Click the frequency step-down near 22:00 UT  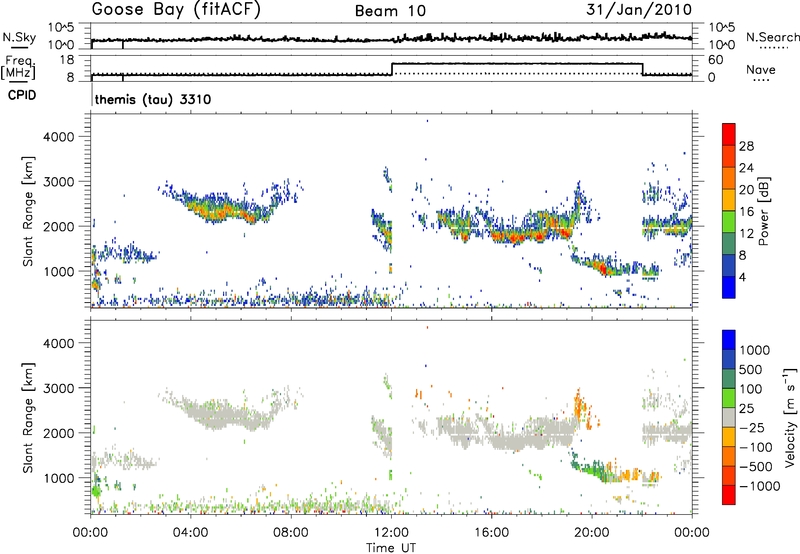[x=643, y=69]
